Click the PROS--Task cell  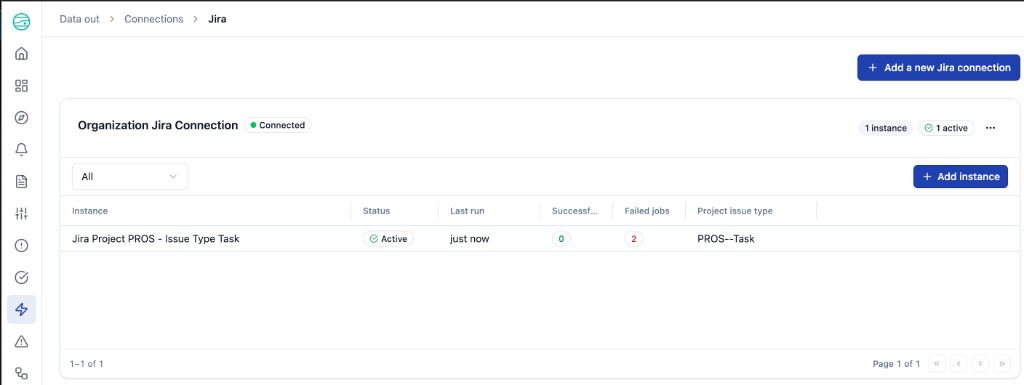(x=726, y=239)
